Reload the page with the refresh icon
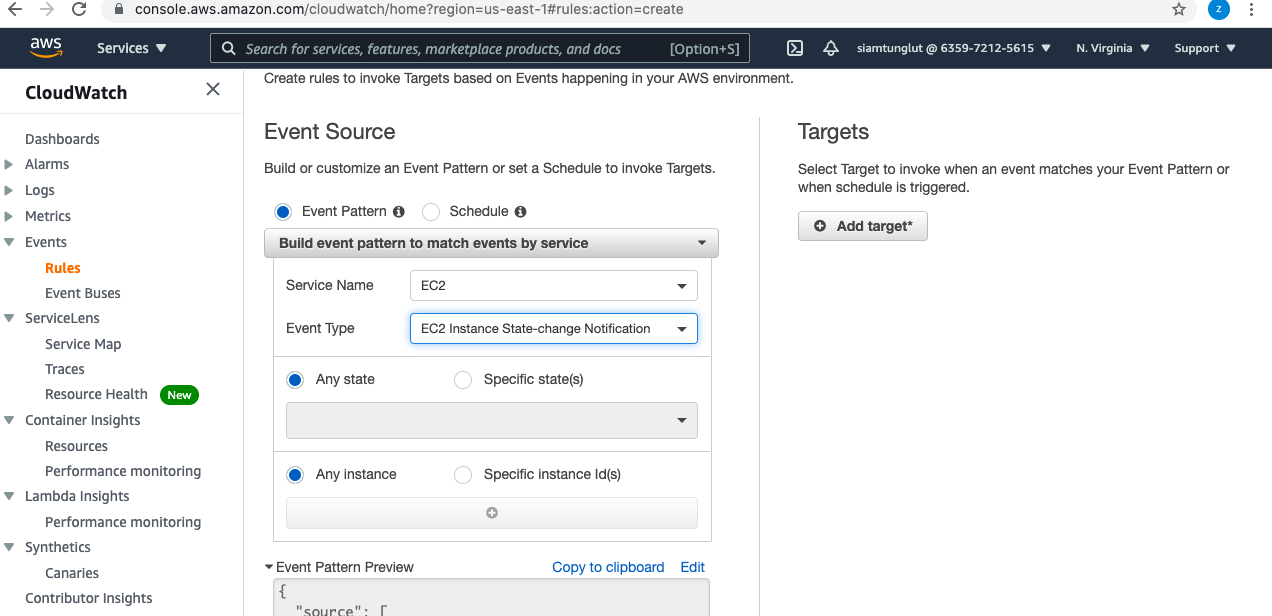Screen dimensions: 1272x616 click(79, 9)
